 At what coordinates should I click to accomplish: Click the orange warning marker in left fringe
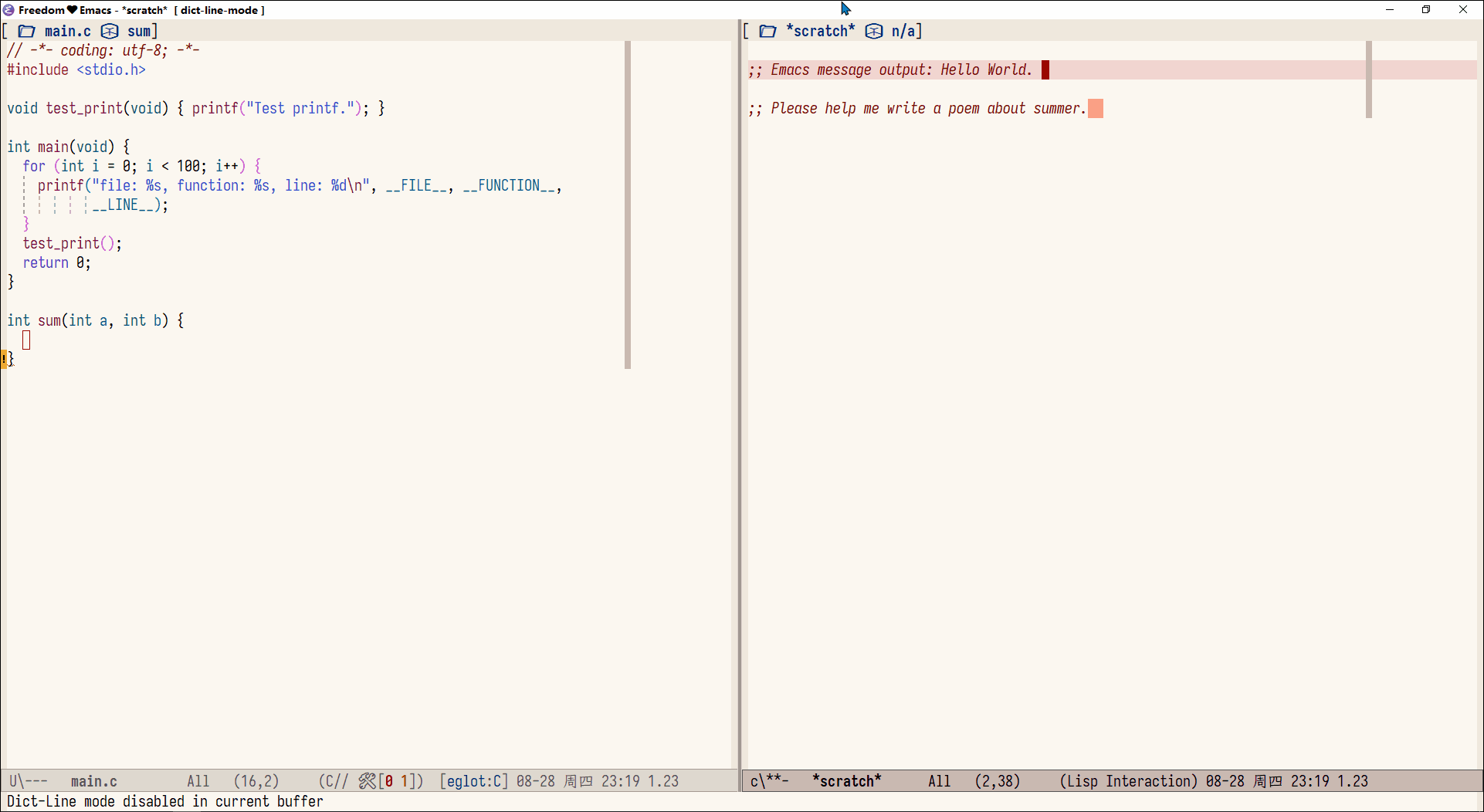[x=4, y=359]
